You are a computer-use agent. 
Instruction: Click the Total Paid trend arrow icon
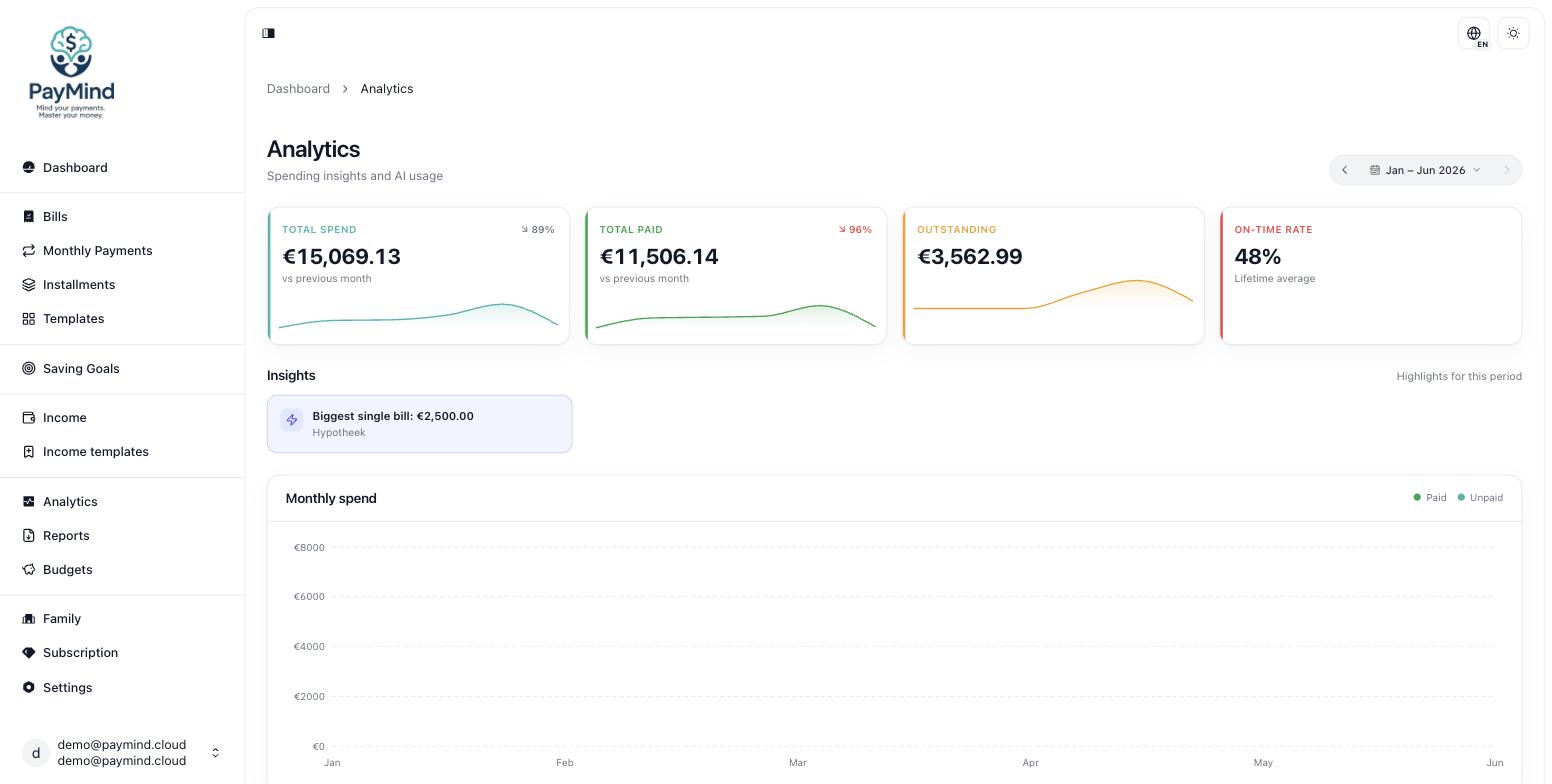tap(843, 230)
